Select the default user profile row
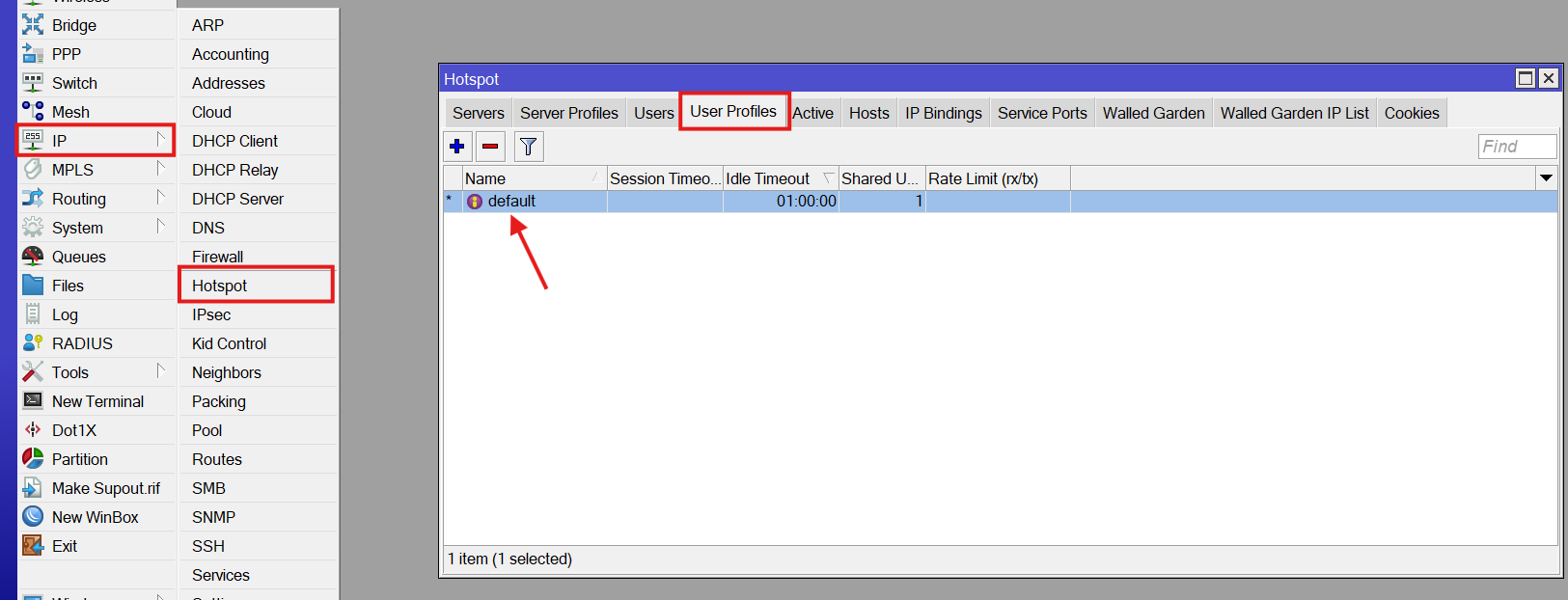The width and height of the screenshot is (1568, 600). [511, 201]
